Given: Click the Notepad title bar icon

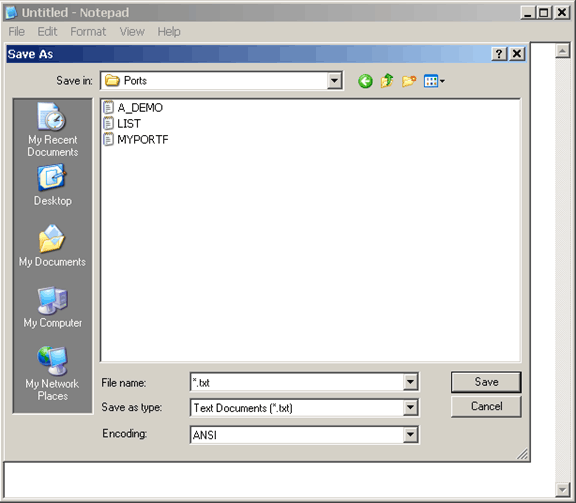Looking at the screenshot, I should (11, 12).
